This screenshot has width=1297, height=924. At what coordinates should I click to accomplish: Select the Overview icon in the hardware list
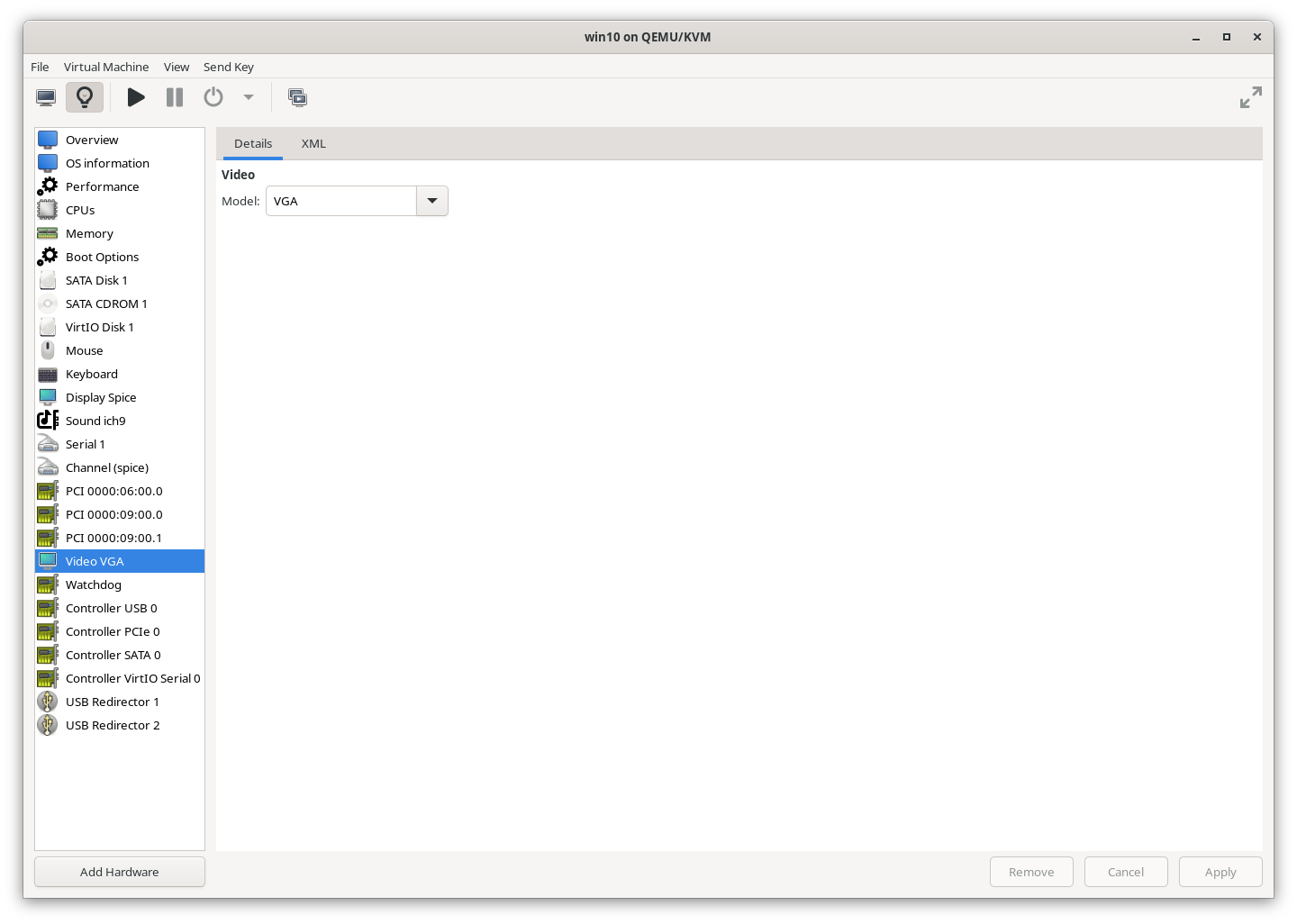pyautogui.click(x=48, y=140)
